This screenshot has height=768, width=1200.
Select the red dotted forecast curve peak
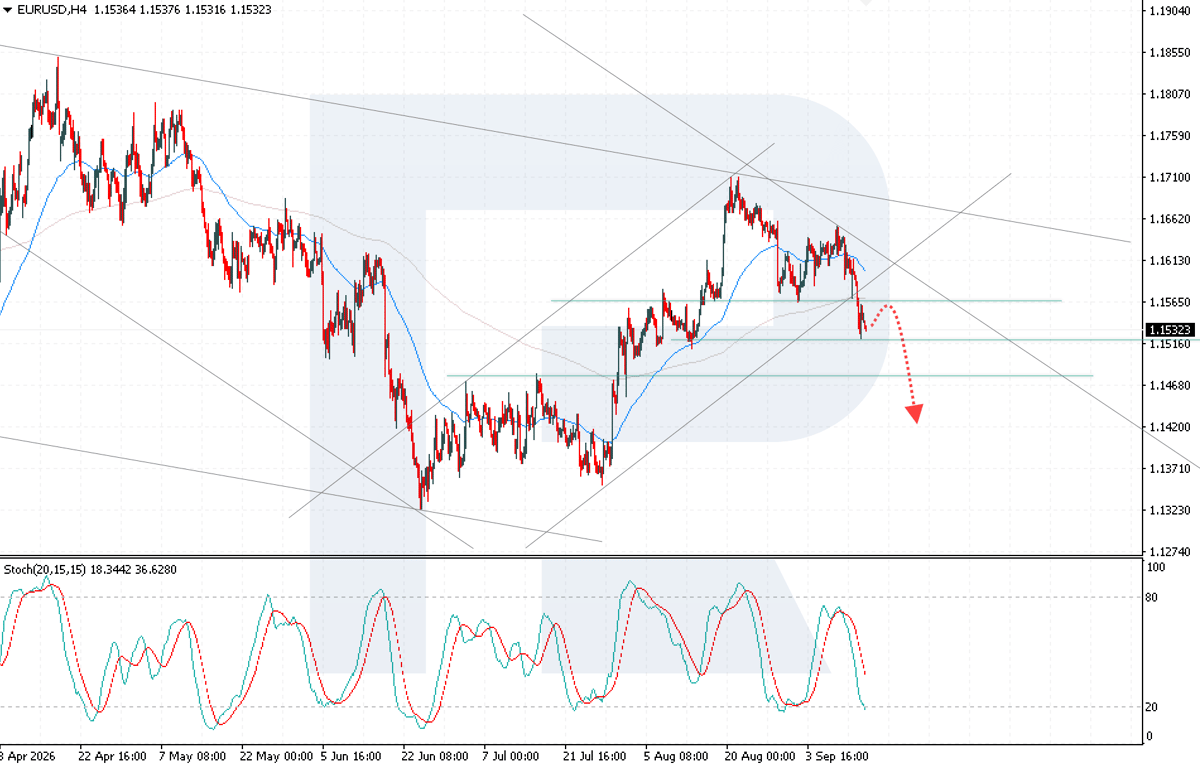tap(886, 304)
